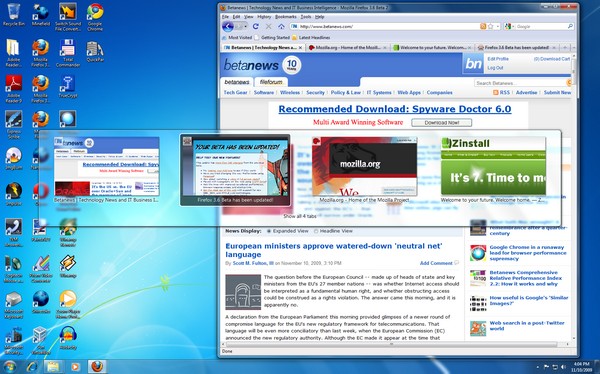Open Windows Explorer folder in taskbar
Image resolution: width=600 pixels, height=374 pixels.
[53, 367]
